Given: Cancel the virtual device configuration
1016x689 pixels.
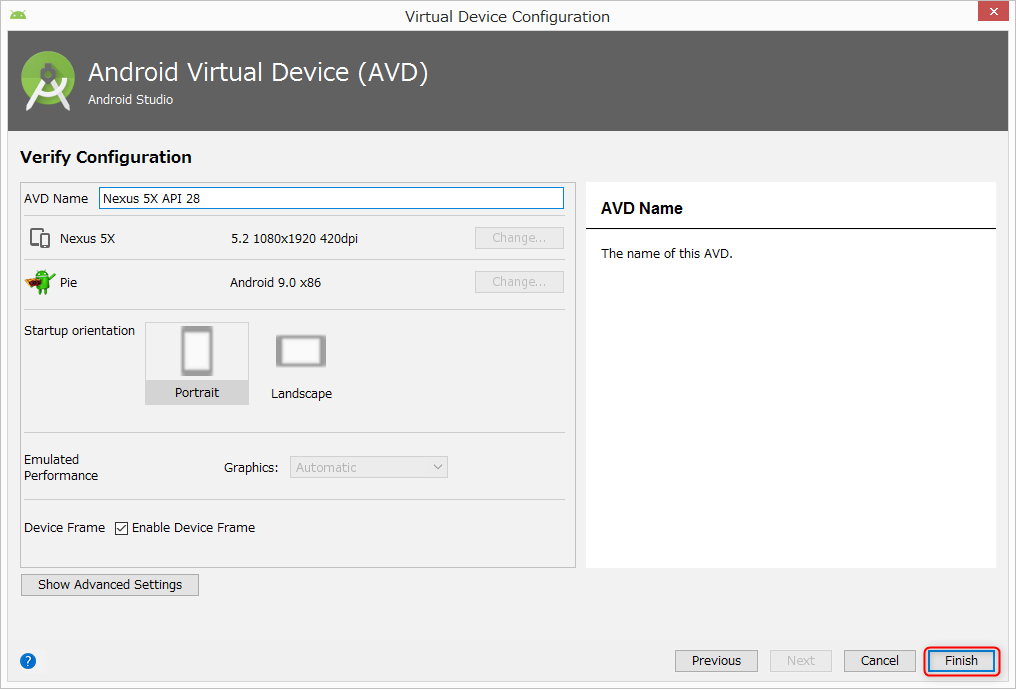Looking at the screenshot, I should 879,660.
